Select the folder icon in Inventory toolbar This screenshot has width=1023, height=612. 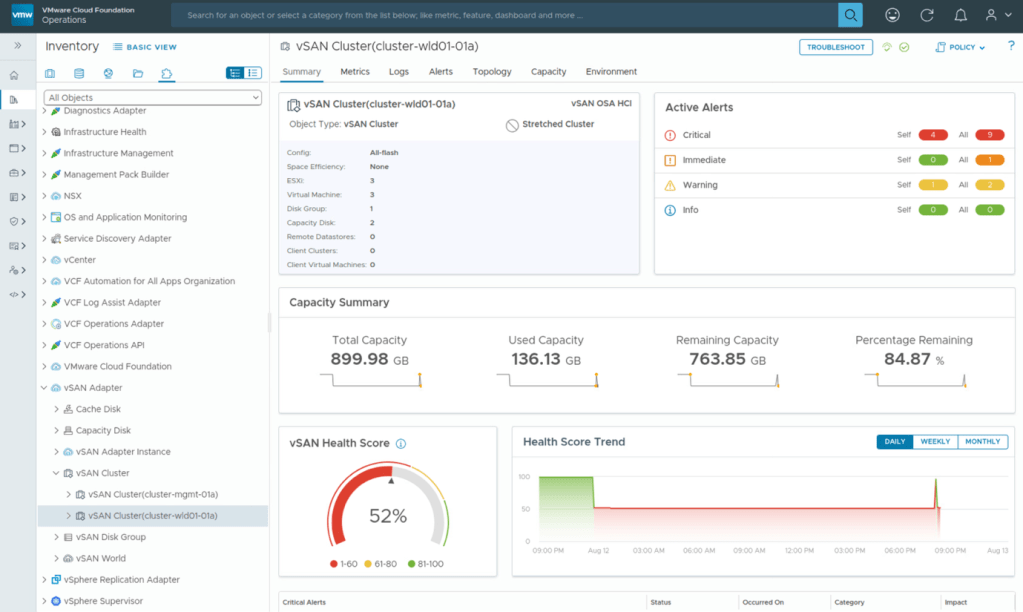[138, 73]
